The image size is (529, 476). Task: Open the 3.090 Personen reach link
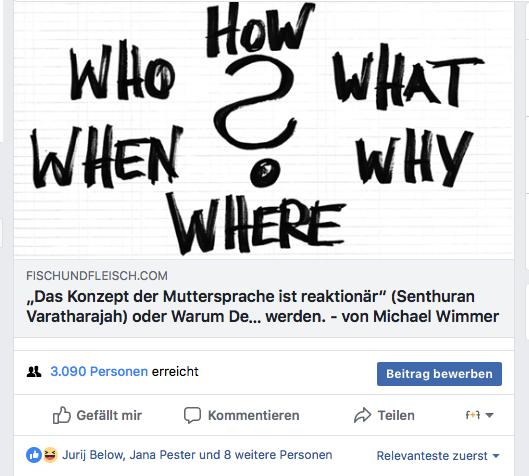tap(99, 371)
